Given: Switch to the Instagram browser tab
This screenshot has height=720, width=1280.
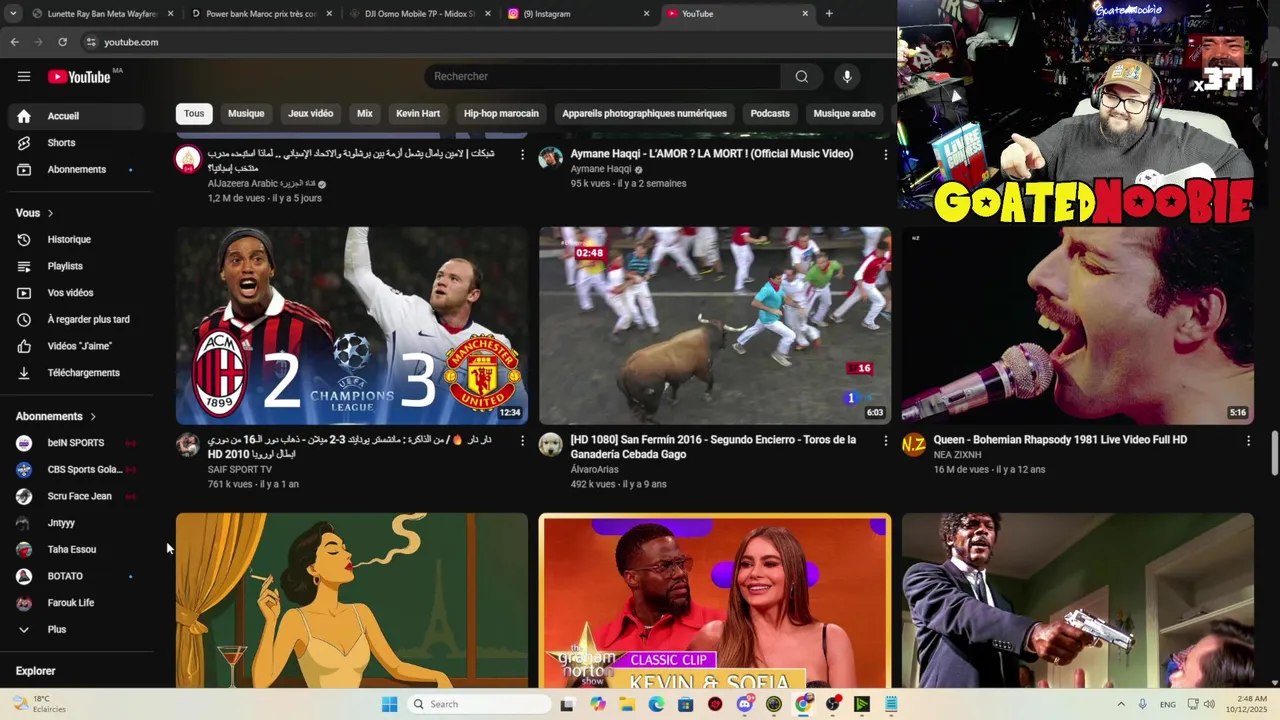Looking at the screenshot, I should coord(579,14).
